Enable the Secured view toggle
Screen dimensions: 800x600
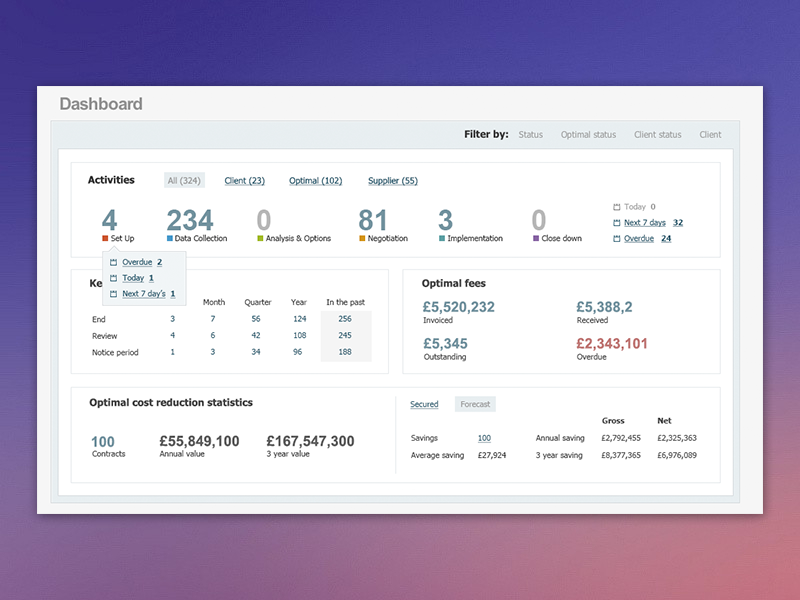pos(424,404)
